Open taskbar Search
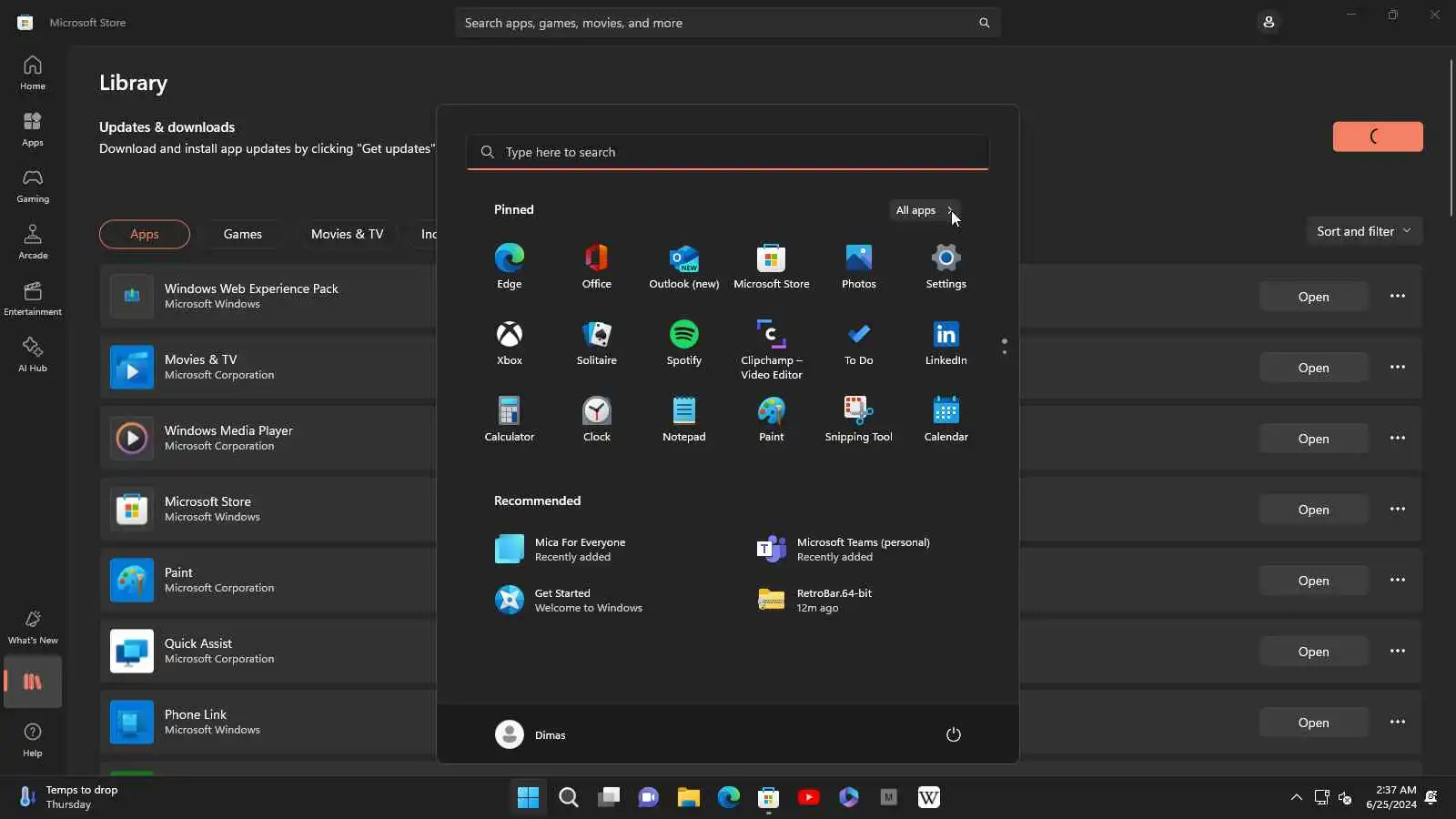Image resolution: width=1456 pixels, height=819 pixels. coord(568,797)
